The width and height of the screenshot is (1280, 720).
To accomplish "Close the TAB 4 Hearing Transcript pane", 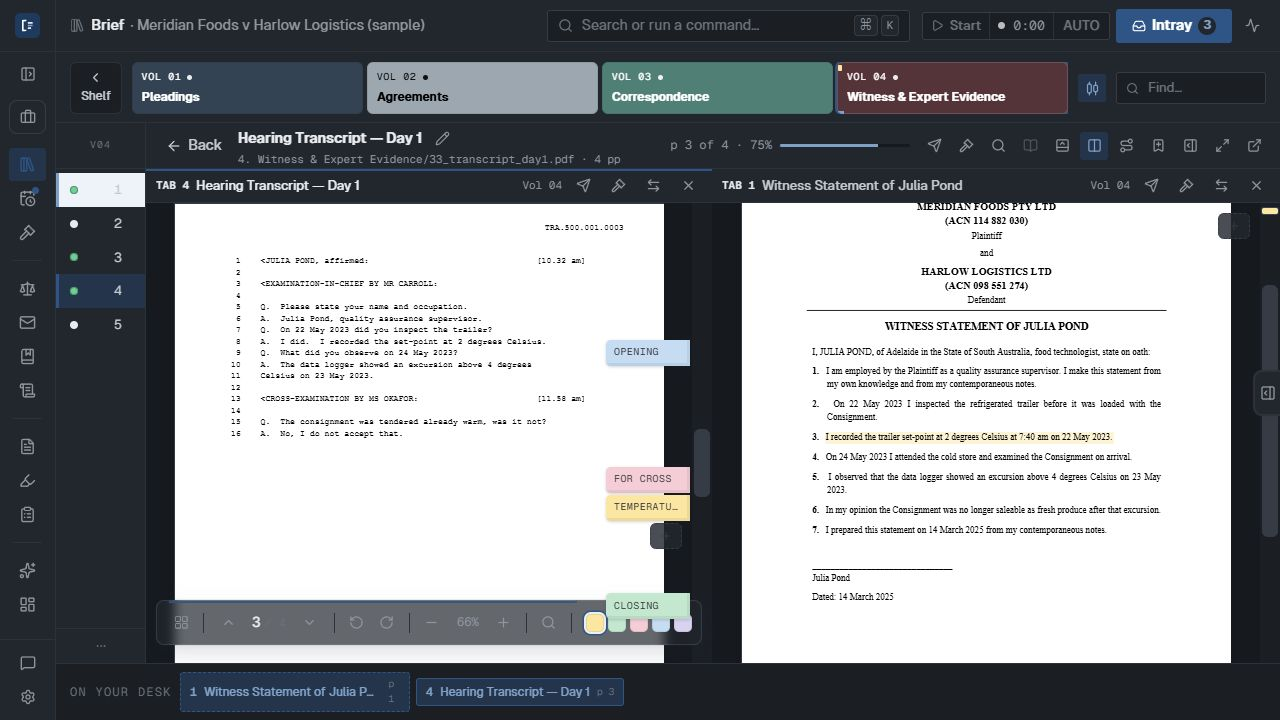I will 688,185.
